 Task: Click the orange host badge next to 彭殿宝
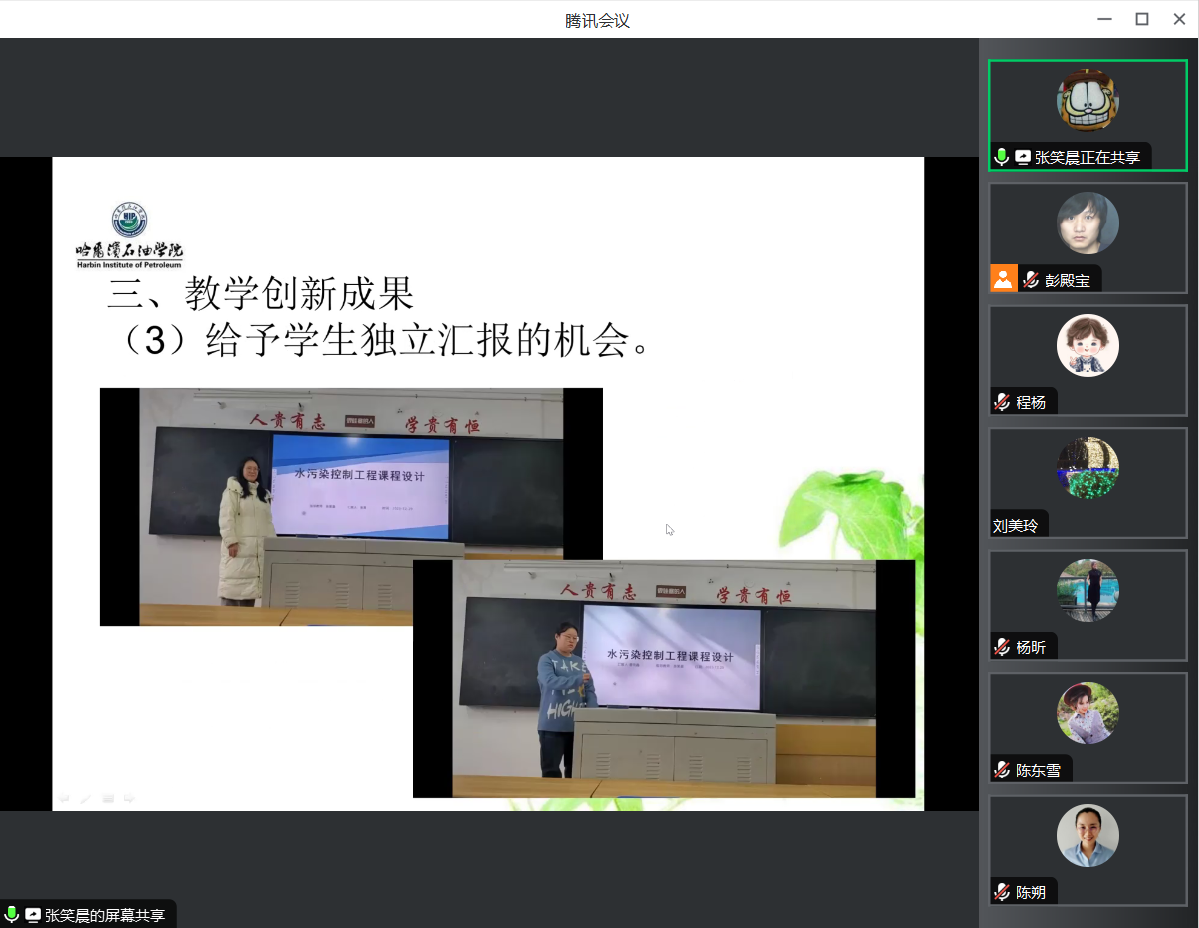click(x=1003, y=279)
